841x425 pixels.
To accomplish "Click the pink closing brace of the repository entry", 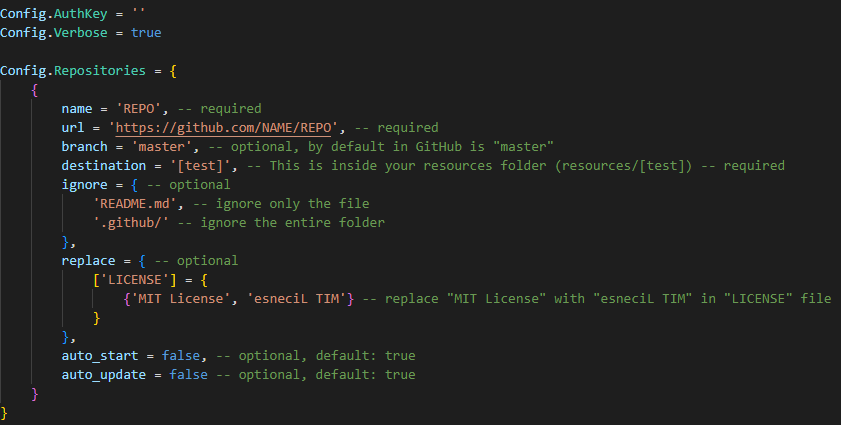I will [35, 394].
